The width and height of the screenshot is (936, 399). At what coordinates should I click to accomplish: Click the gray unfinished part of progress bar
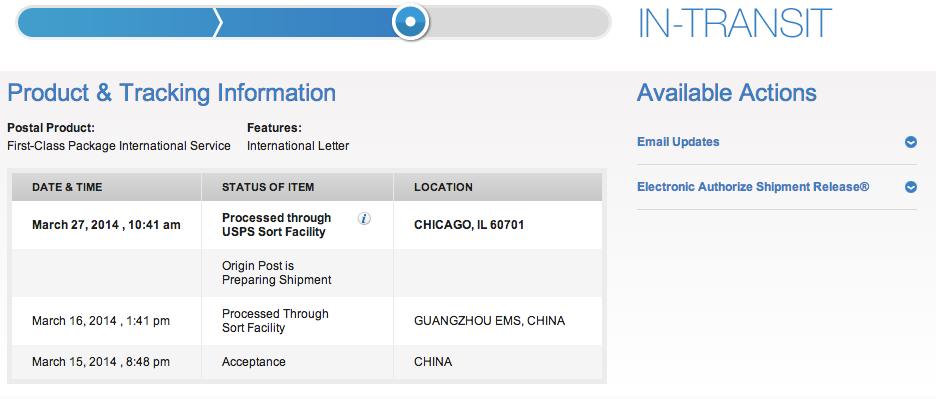(518, 23)
